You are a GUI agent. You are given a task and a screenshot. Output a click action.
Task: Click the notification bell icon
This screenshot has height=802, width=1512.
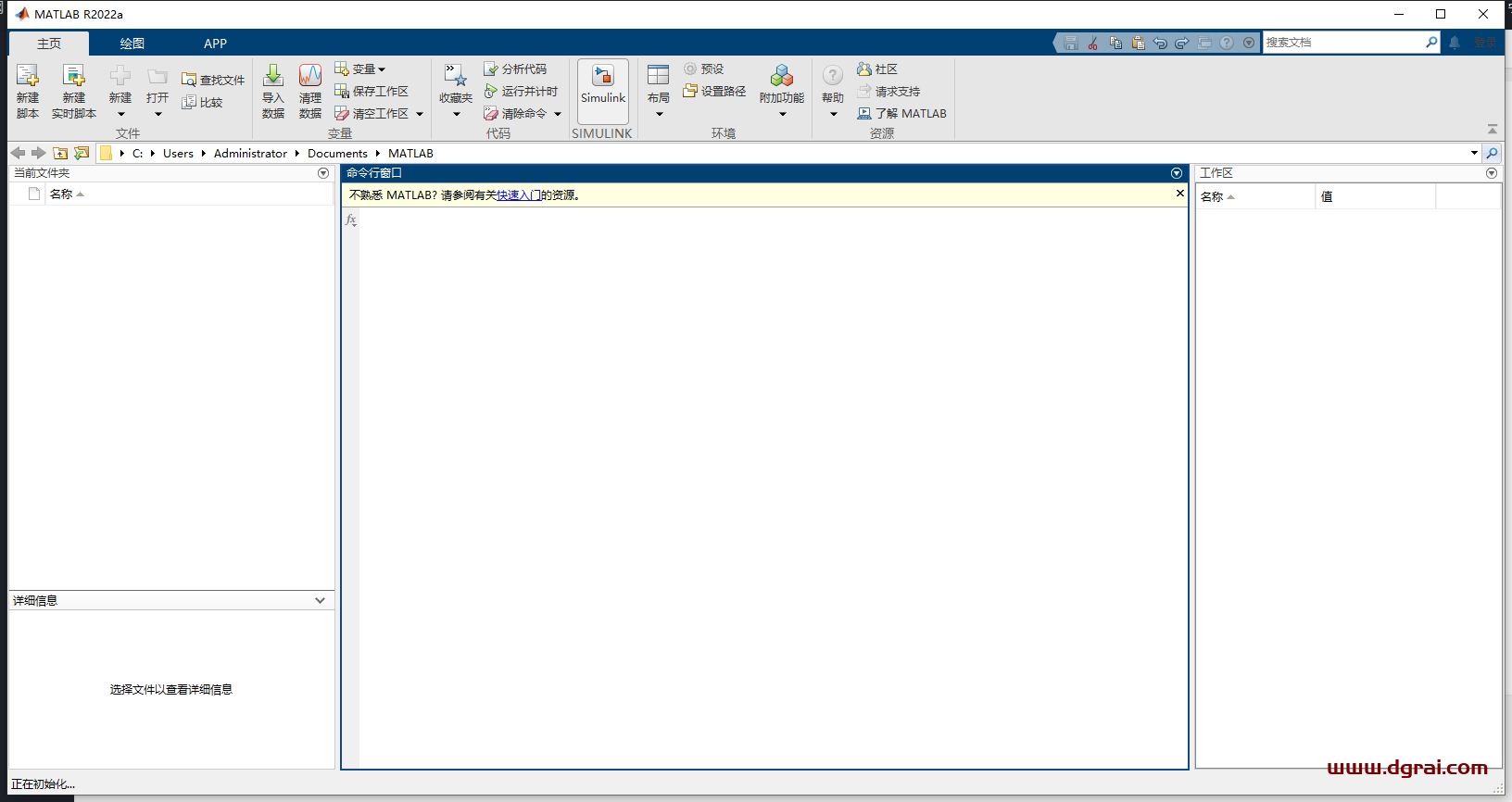[1455, 43]
